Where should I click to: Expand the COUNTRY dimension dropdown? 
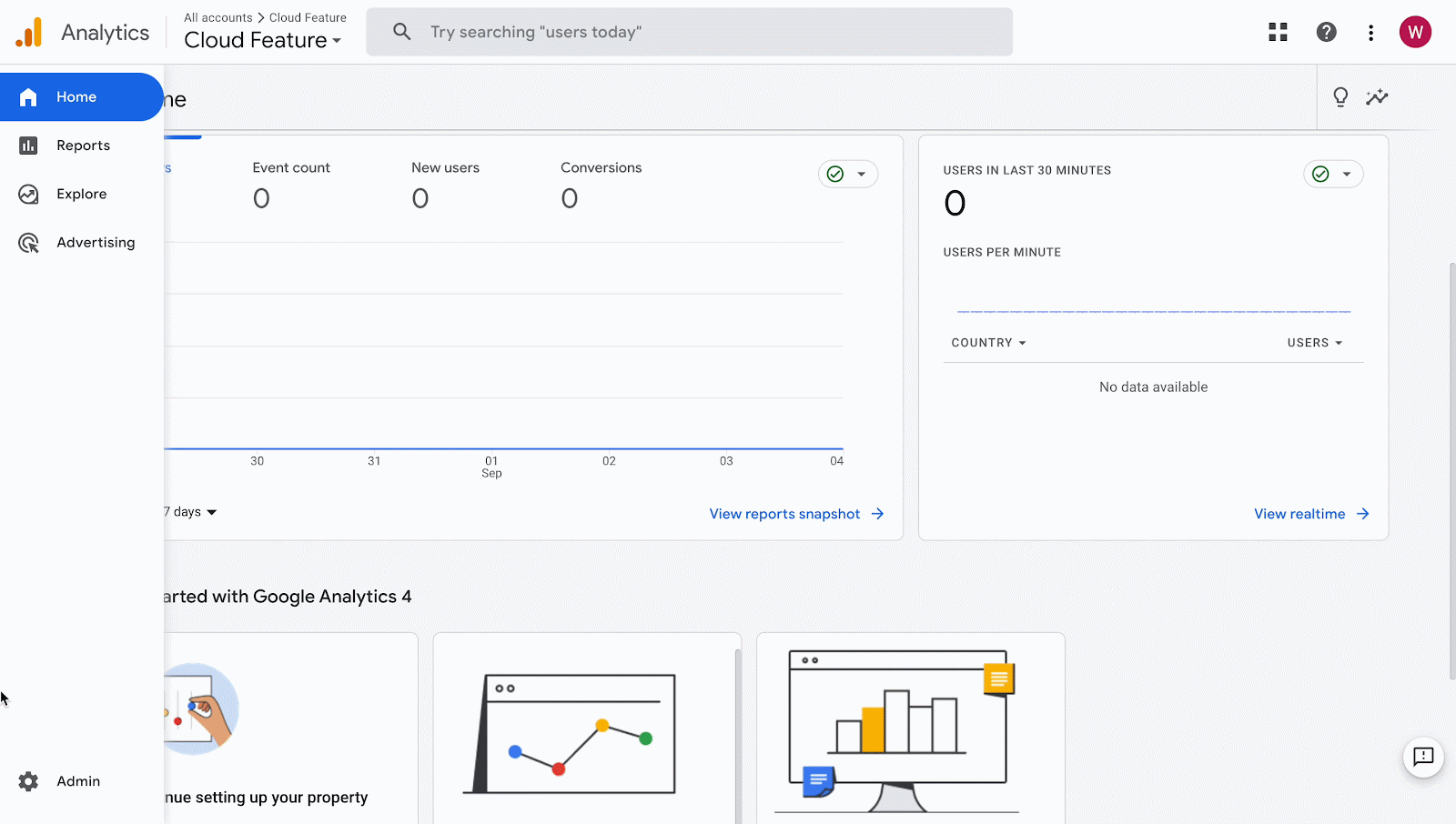pyautogui.click(x=988, y=343)
